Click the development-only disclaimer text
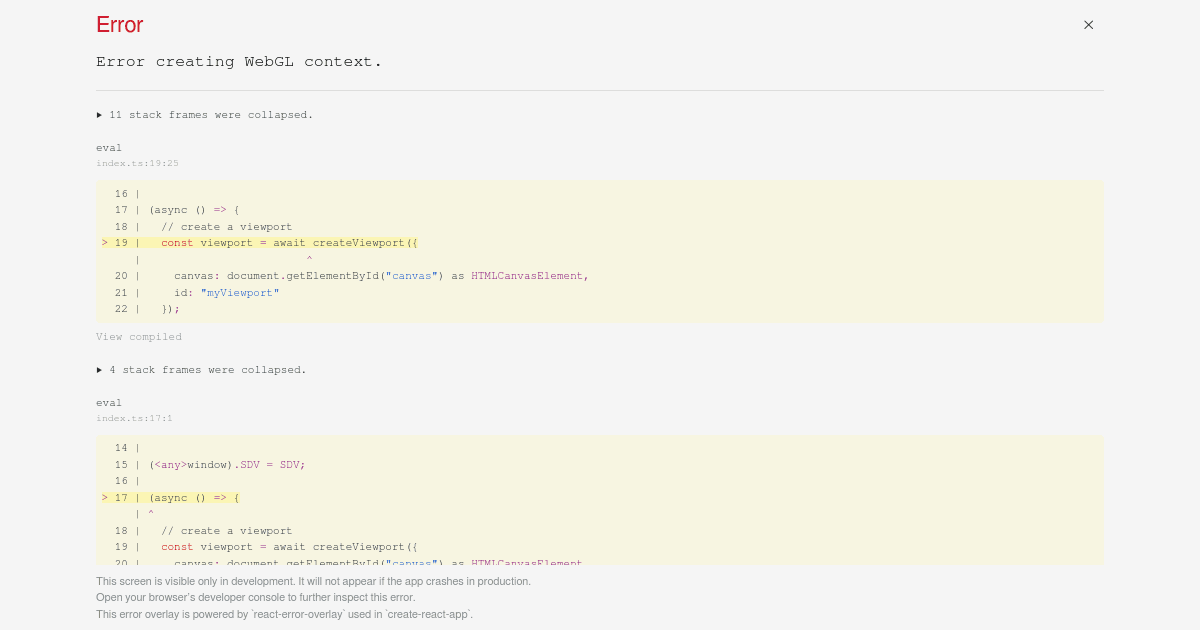The width and height of the screenshot is (1200, 630). point(313,581)
